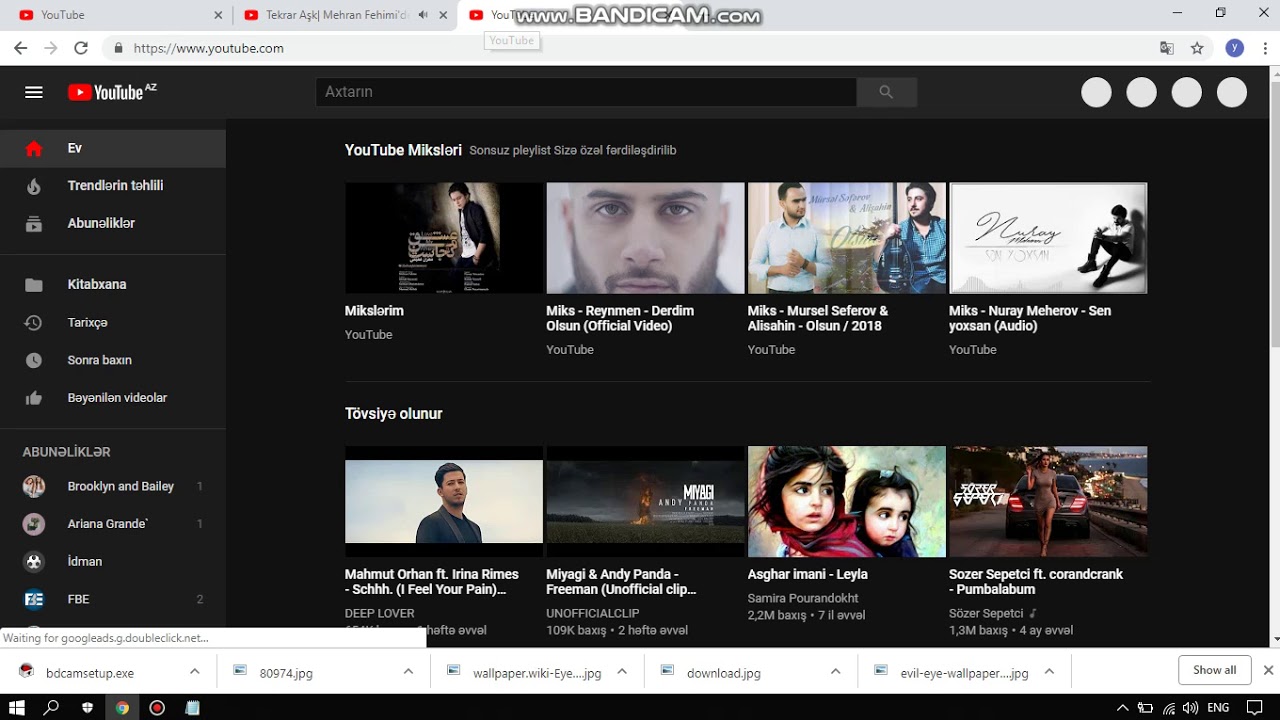This screenshot has width=1280, height=720.
Task: Expand options for 80974.jpg download
Action: (x=408, y=672)
